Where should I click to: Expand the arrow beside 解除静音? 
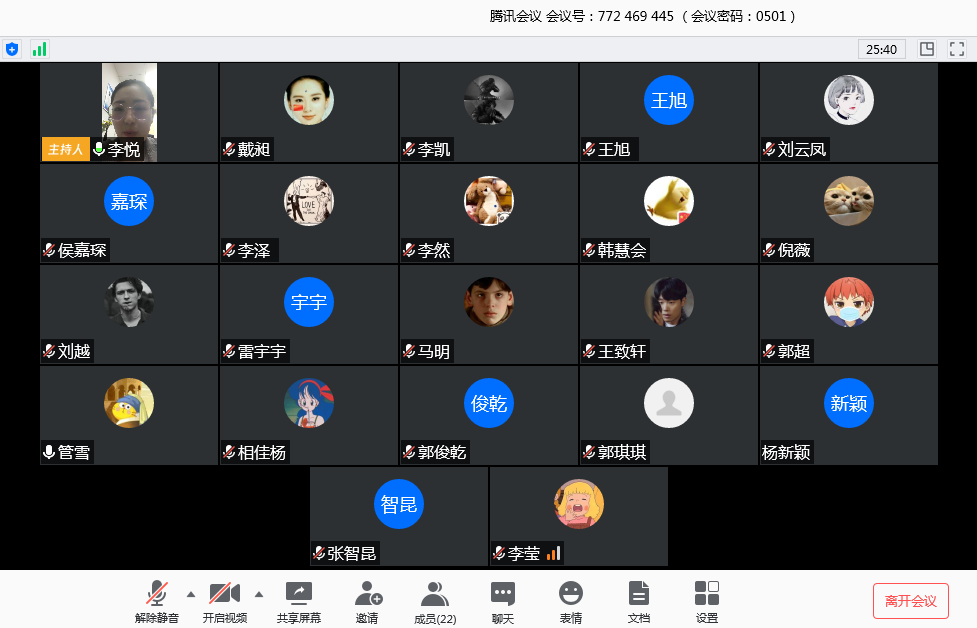pos(191,594)
